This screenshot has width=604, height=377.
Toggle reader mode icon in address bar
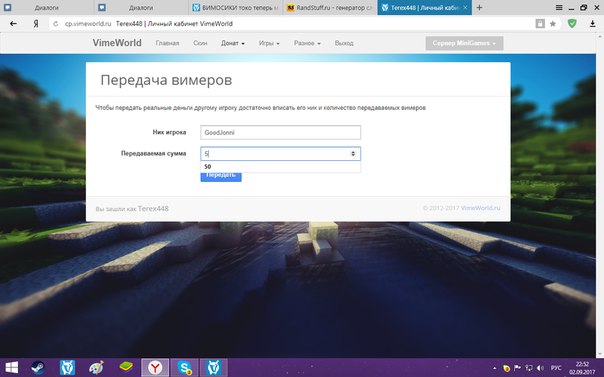click(x=540, y=24)
